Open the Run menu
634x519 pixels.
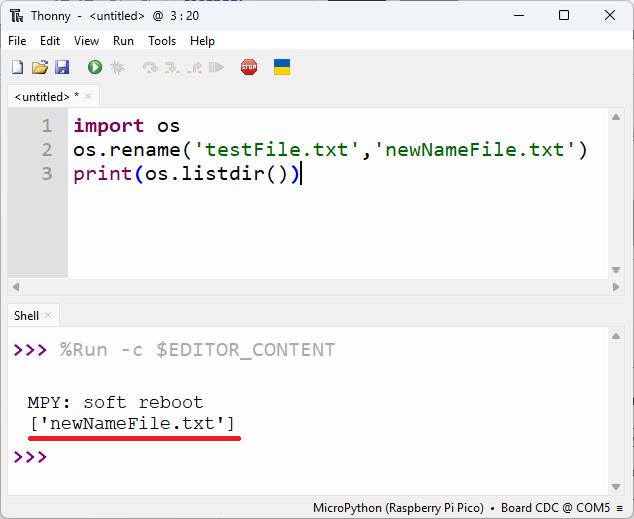pyautogui.click(x=123, y=41)
